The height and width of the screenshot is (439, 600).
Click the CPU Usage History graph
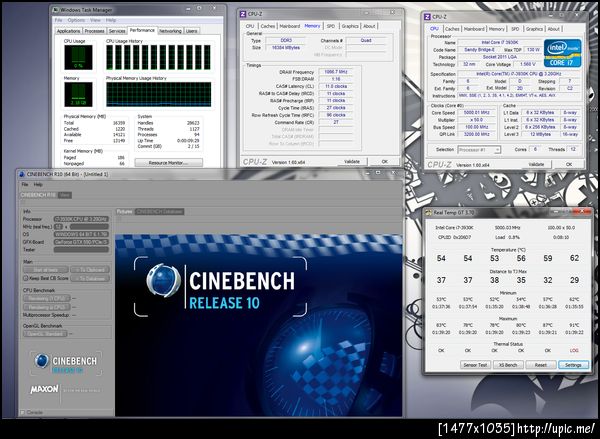[x=158, y=57]
